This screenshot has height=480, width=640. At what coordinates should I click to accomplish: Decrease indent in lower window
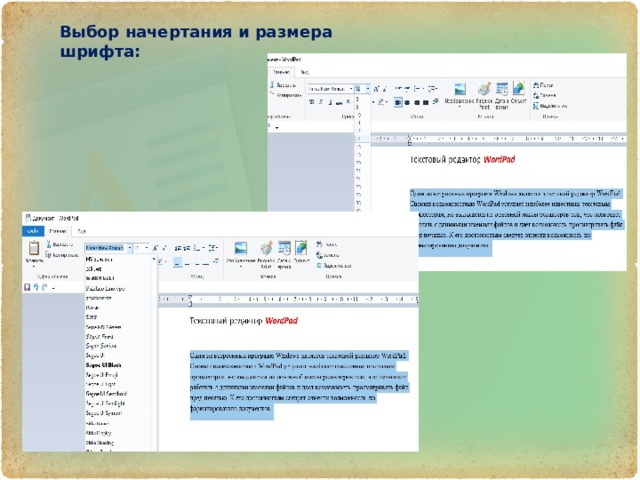[x=178, y=248]
